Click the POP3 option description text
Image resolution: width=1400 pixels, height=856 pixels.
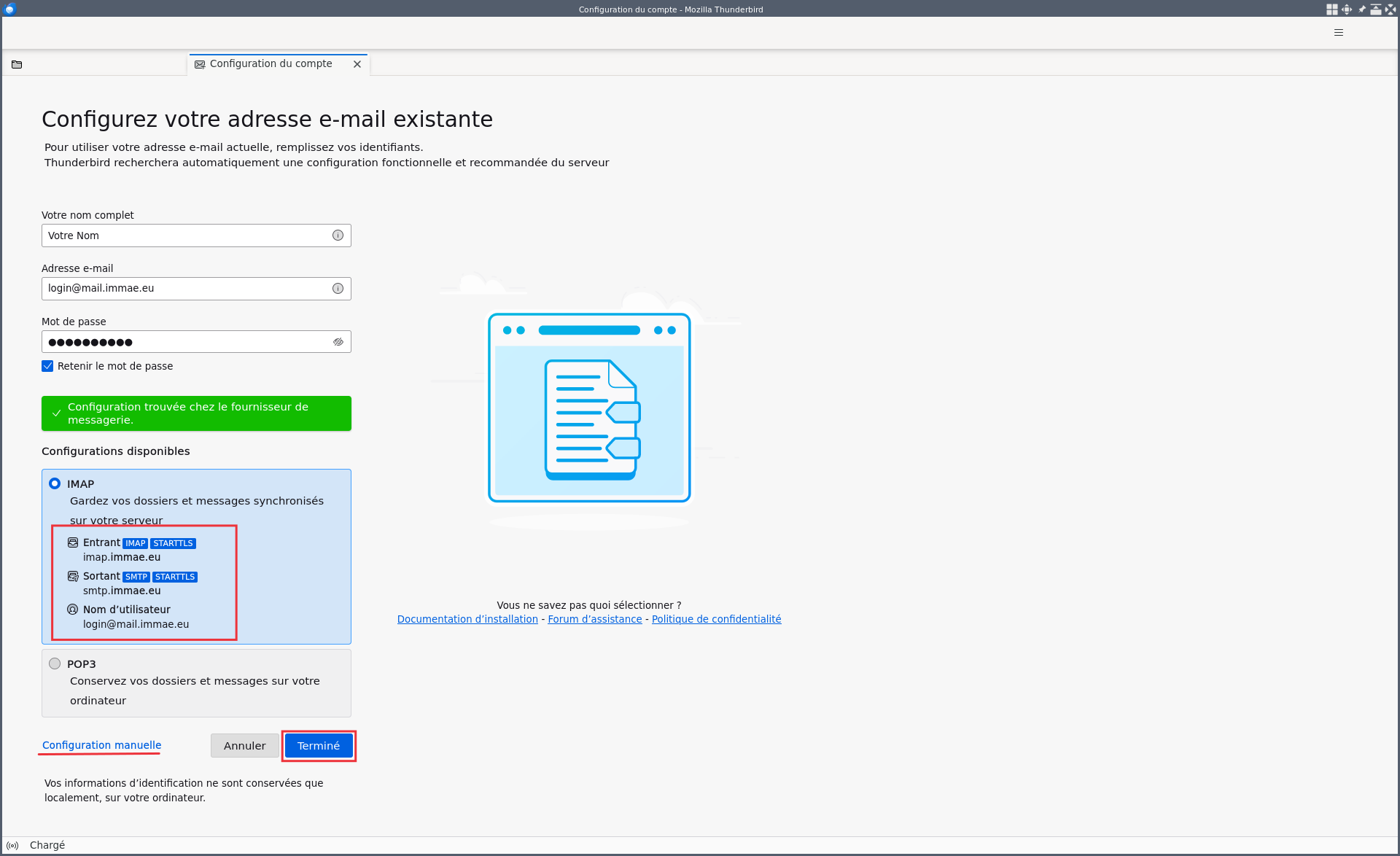pos(195,690)
